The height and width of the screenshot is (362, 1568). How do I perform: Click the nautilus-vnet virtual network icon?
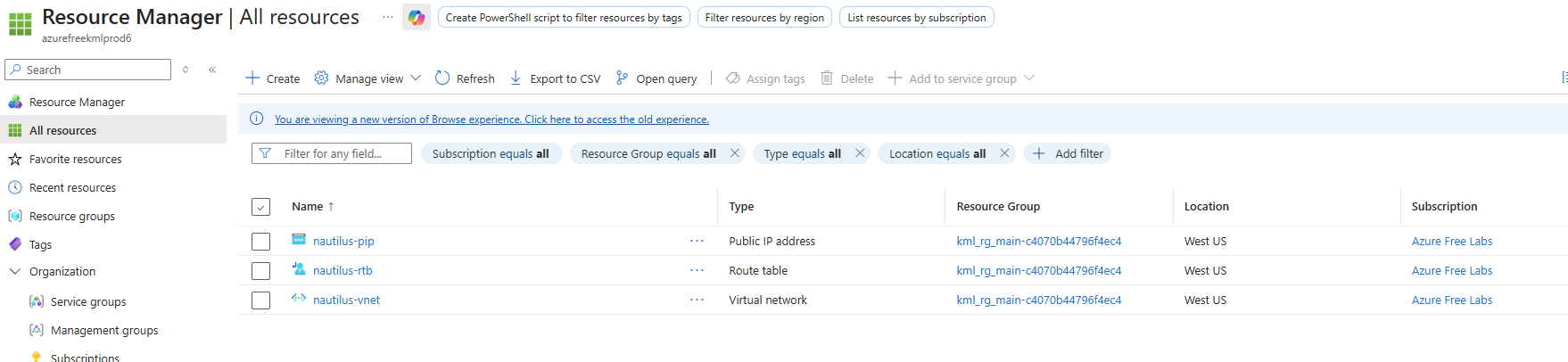point(299,299)
